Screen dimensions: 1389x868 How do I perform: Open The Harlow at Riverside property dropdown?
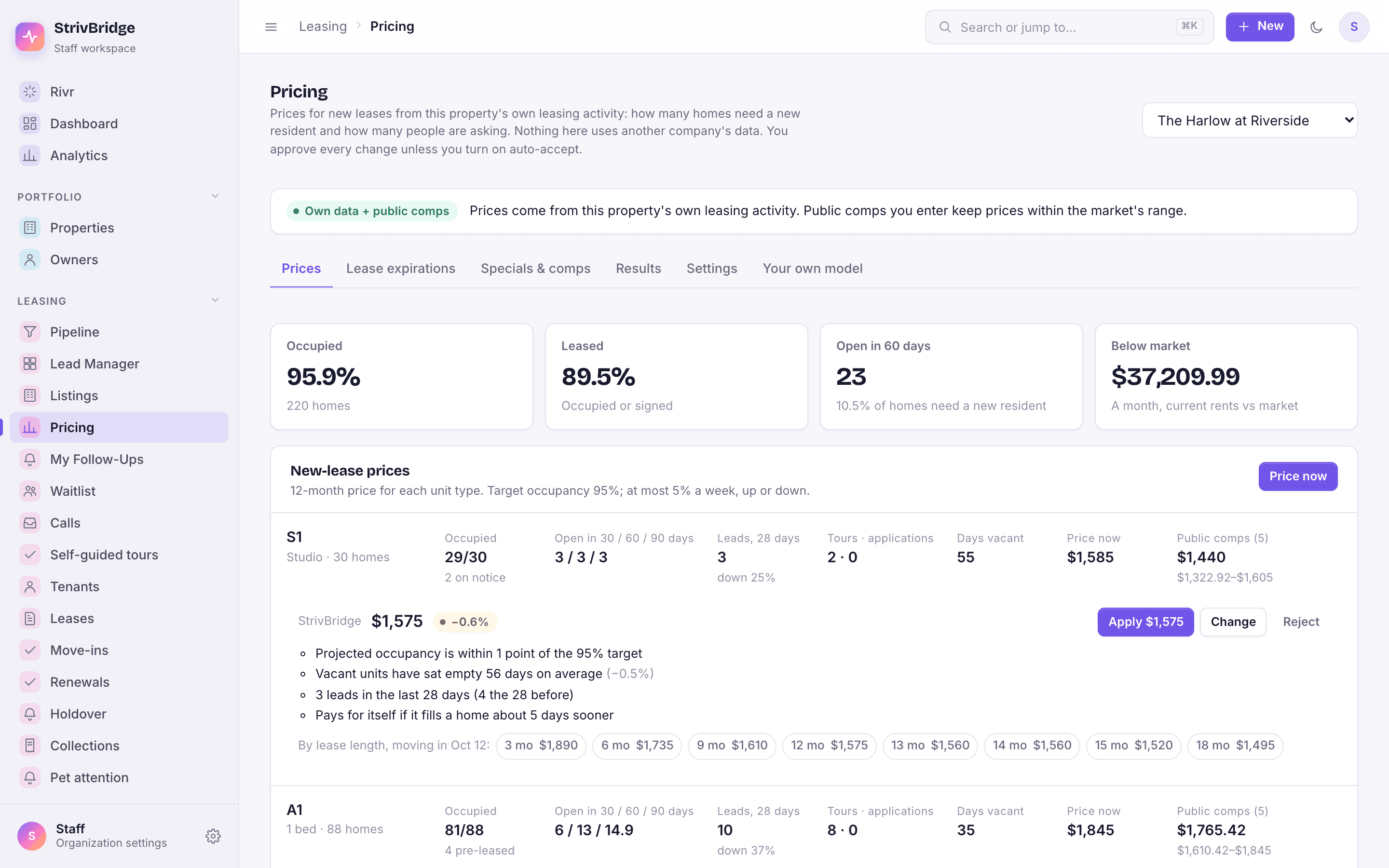coord(1250,121)
